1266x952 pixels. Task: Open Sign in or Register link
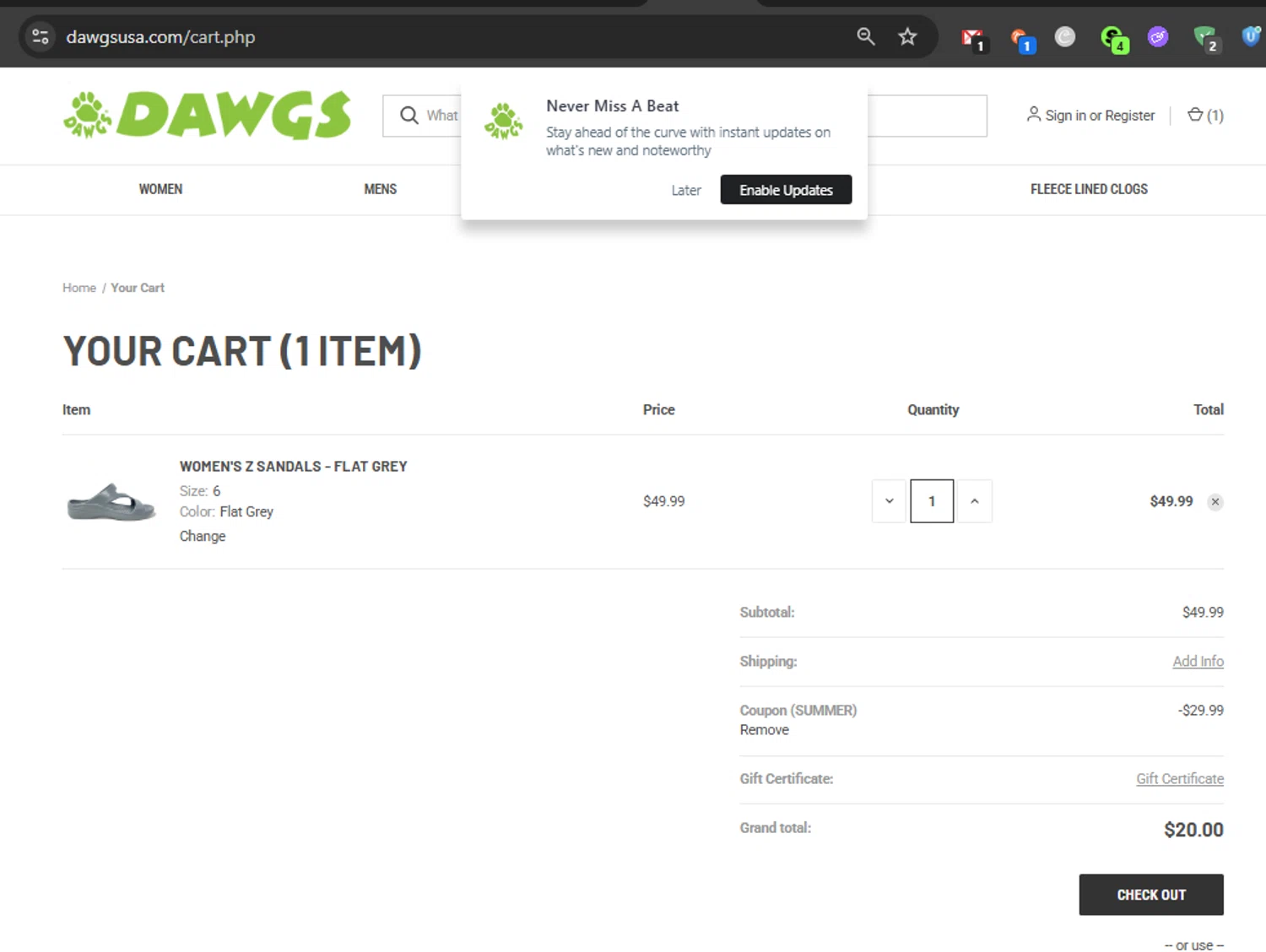(1100, 116)
